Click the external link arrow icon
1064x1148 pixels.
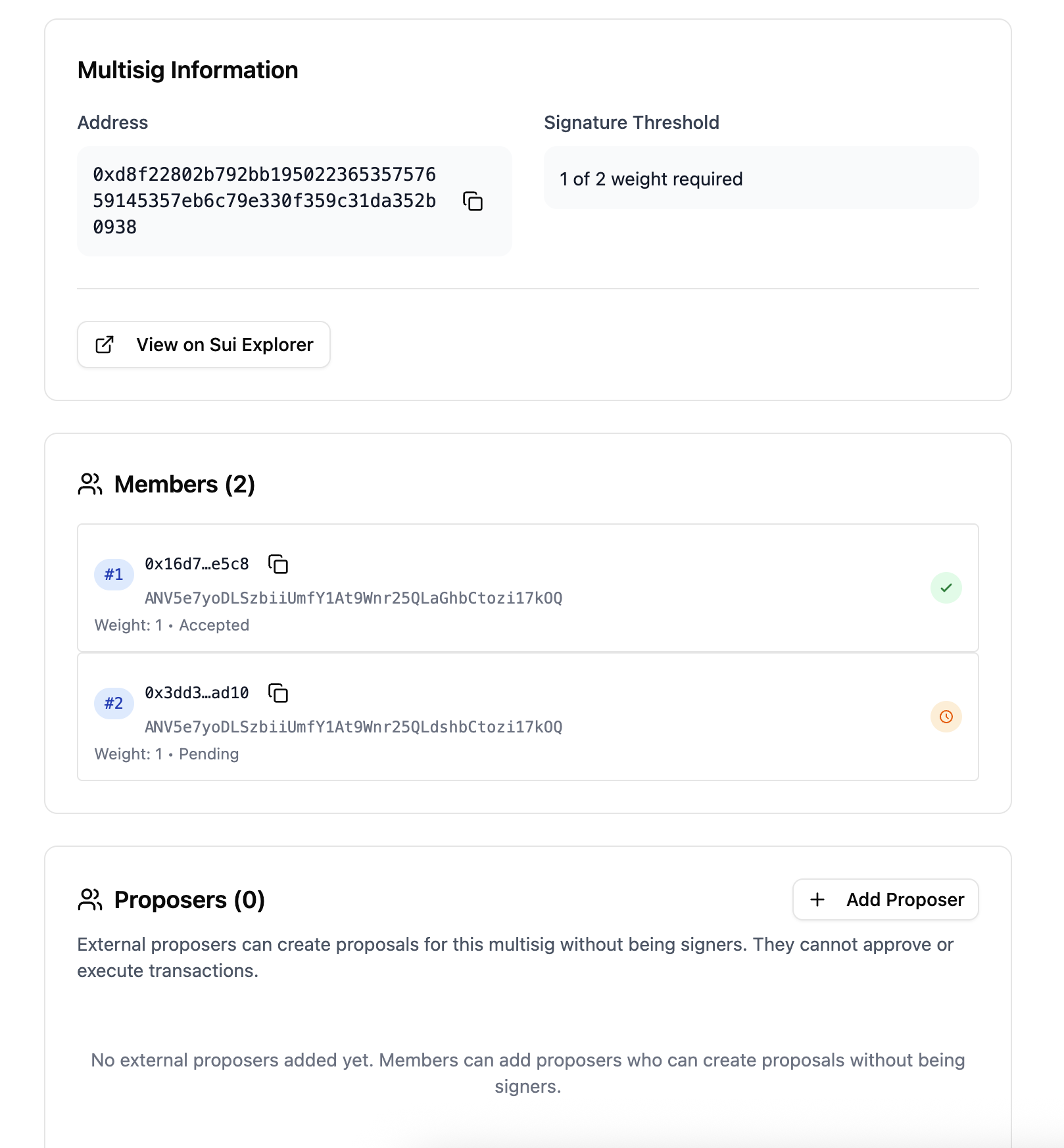tap(105, 345)
